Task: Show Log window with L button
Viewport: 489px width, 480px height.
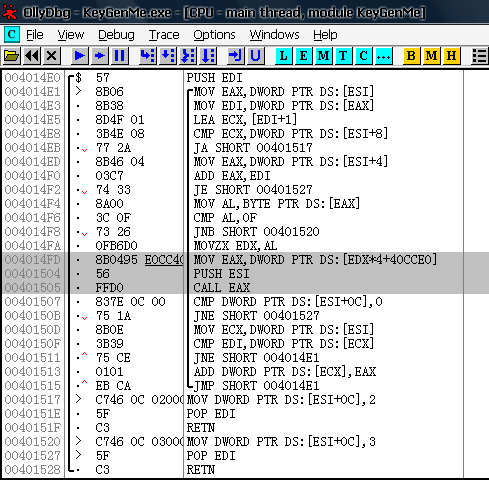Action: tap(284, 56)
